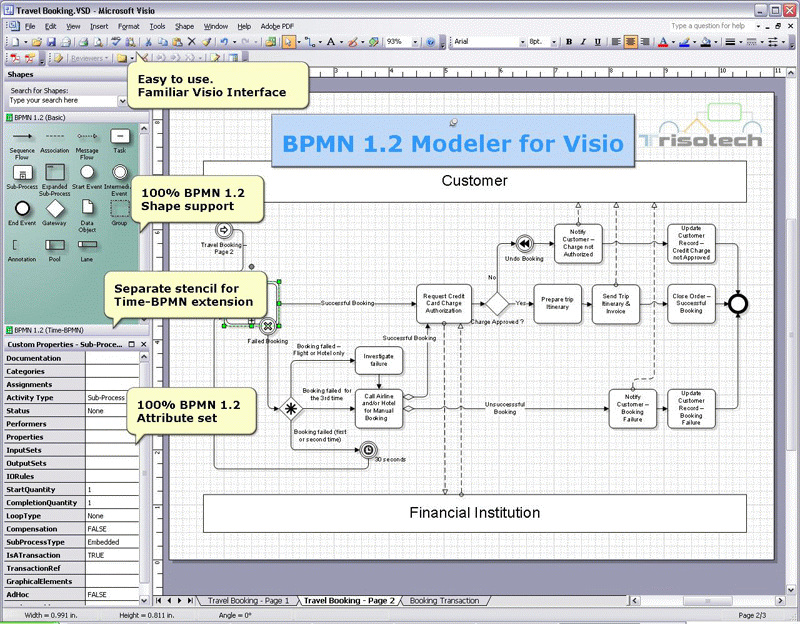Screen dimensions: 800x624
Task: Toggle Underline text formatting
Action: [597, 42]
